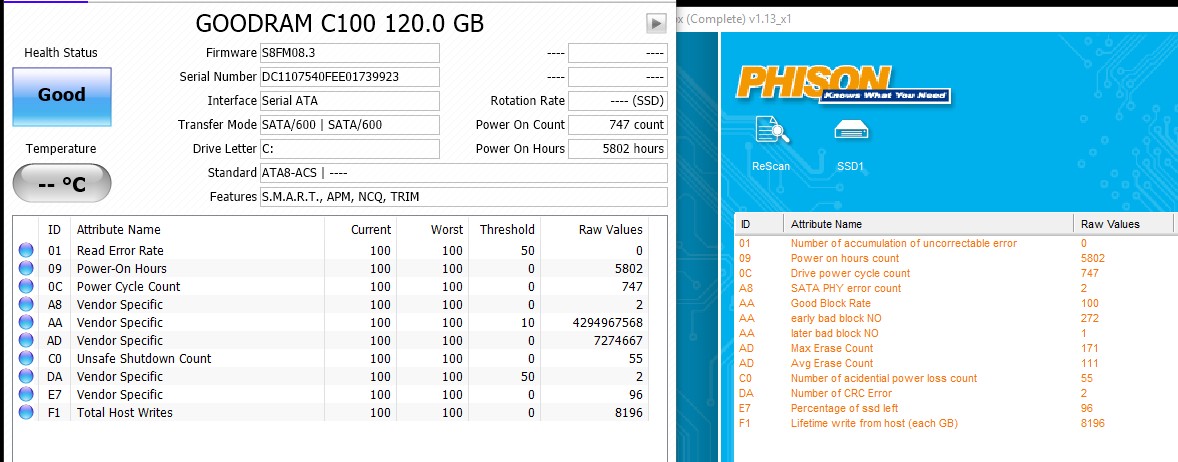The width and height of the screenshot is (1178, 462).
Task: Click the status orb for Power Cycle Count
Action: click(26, 286)
